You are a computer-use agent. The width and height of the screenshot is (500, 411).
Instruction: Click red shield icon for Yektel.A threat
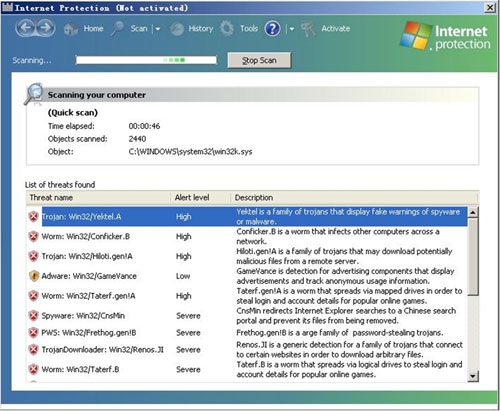click(33, 217)
